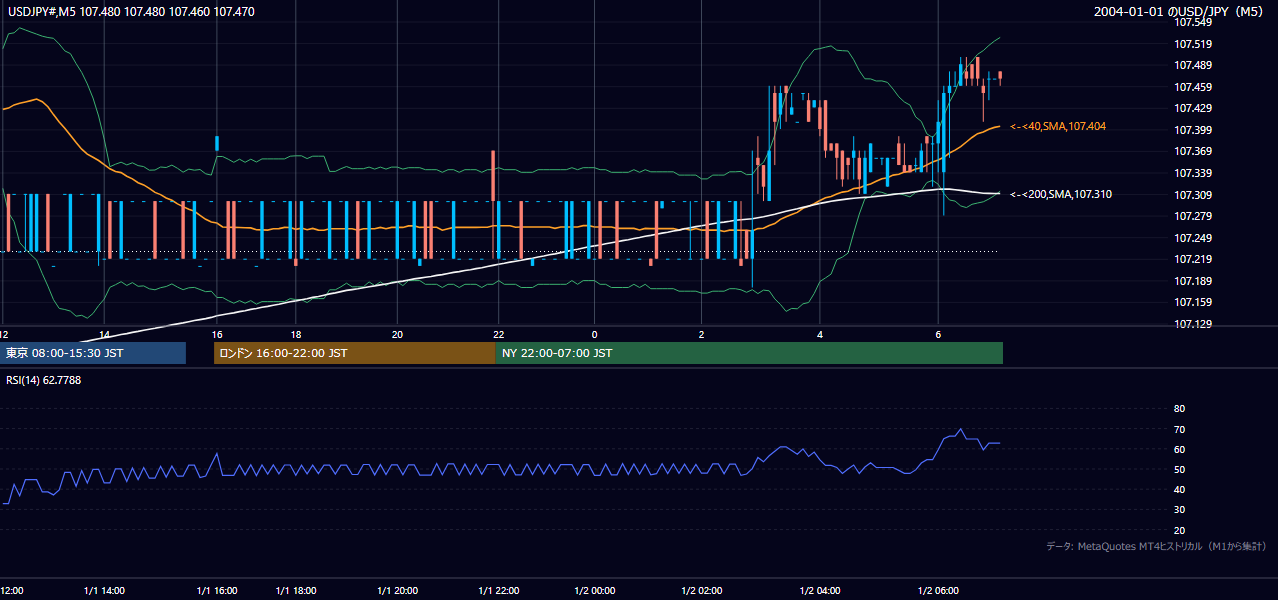Click the '1/2 06:00' bottom time label
1278x600 pixels.
click(x=939, y=590)
